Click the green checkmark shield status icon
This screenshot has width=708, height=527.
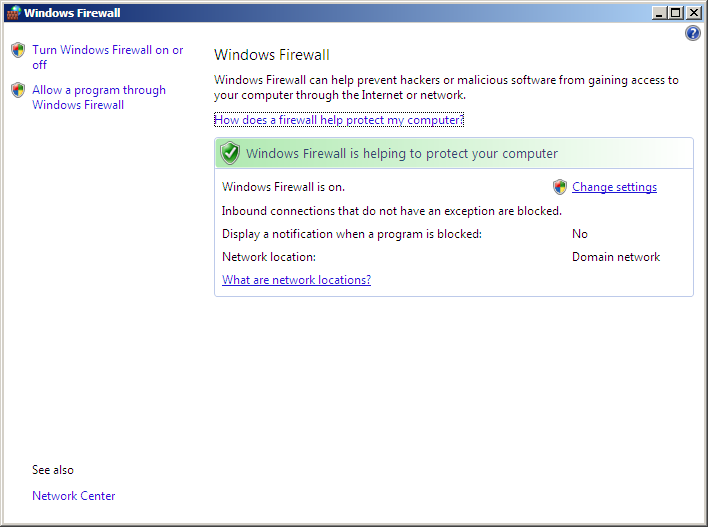point(230,153)
